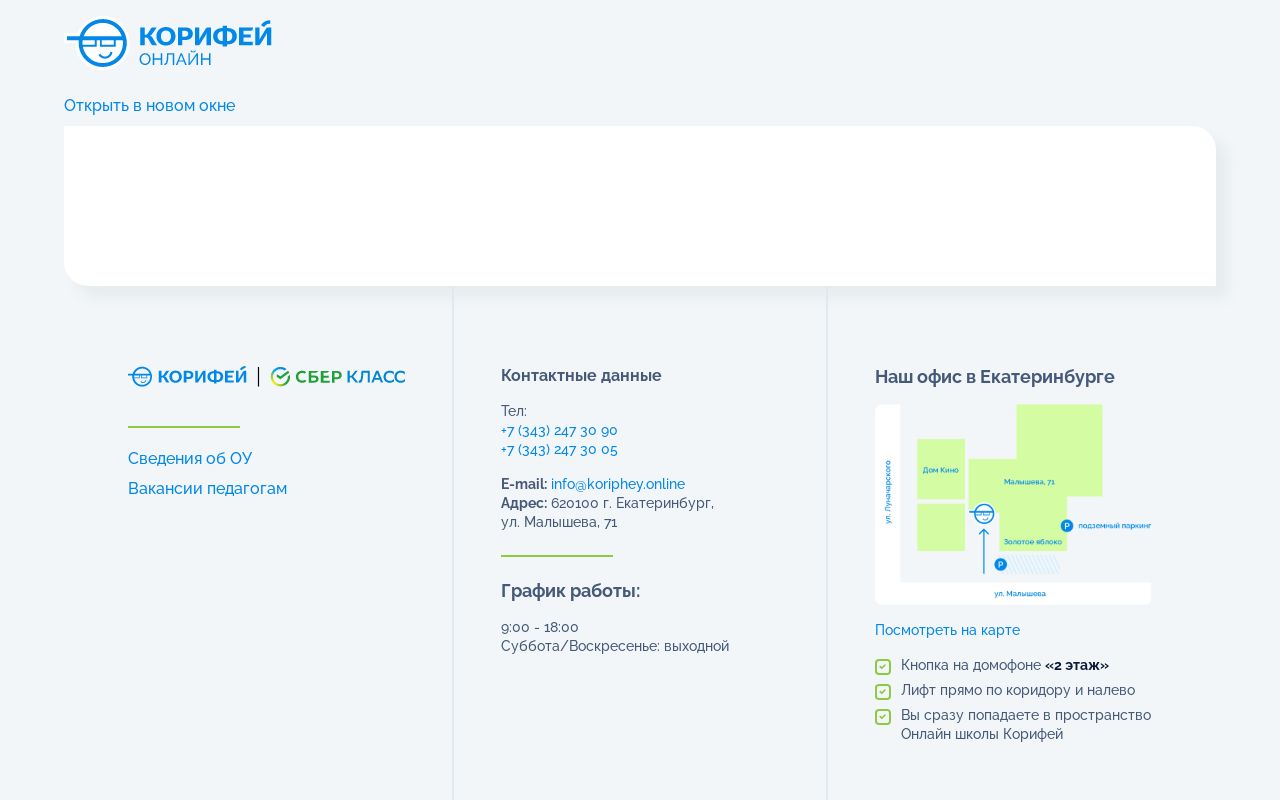The height and width of the screenshot is (800, 1280).
Task: Click the info@koriphey.online email link
Action: (618, 484)
